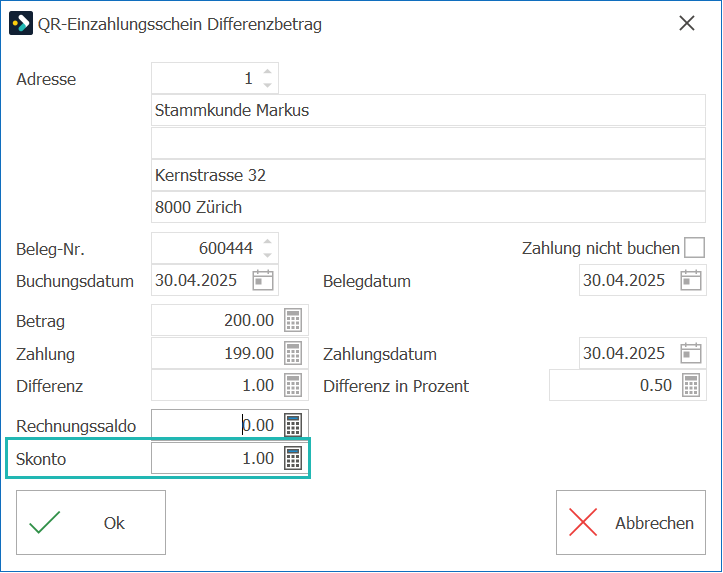Click the Belegdatum label
This screenshot has height=573, width=723.
[x=367, y=281]
